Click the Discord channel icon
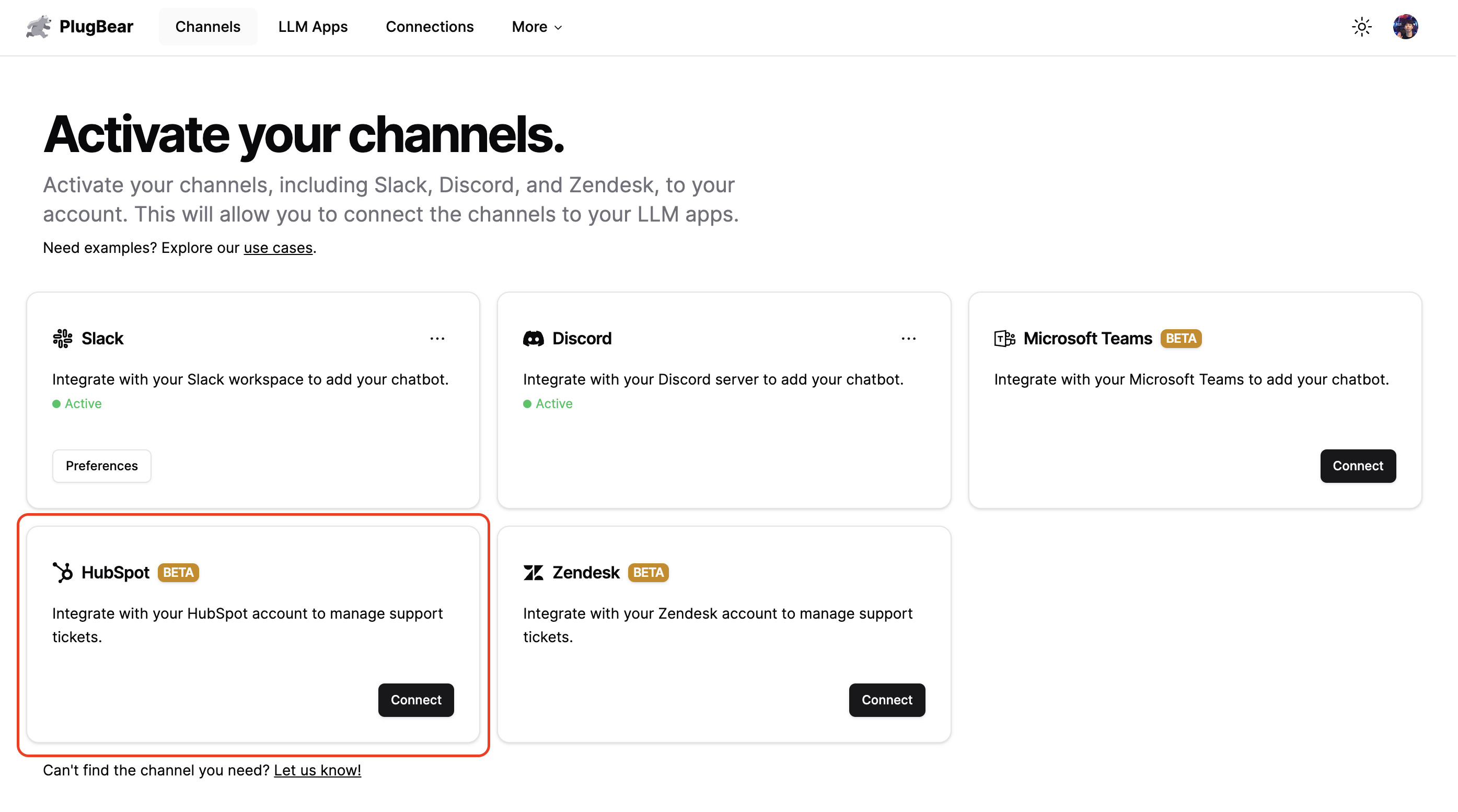Screen dimensions: 1458x812 (533, 338)
